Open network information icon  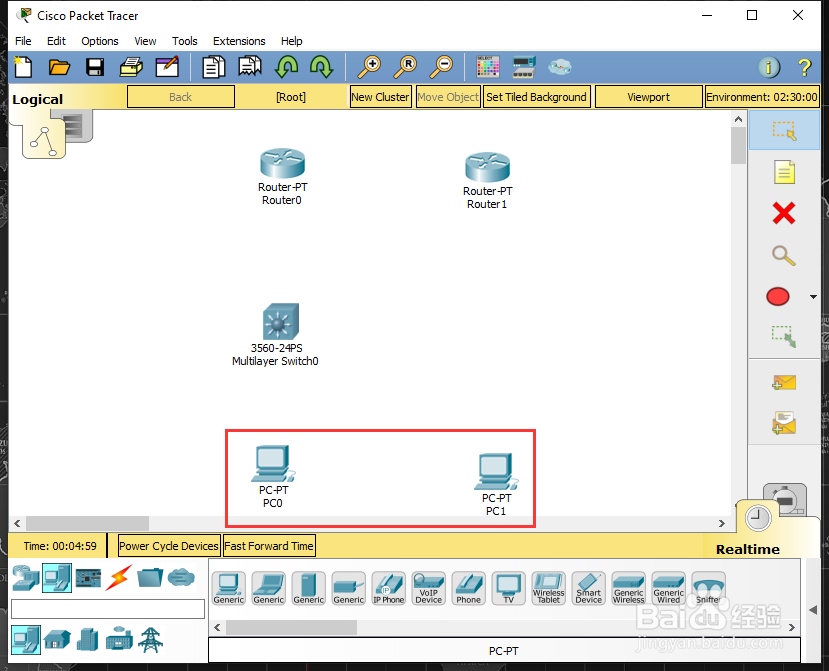click(x=769, y=67)
